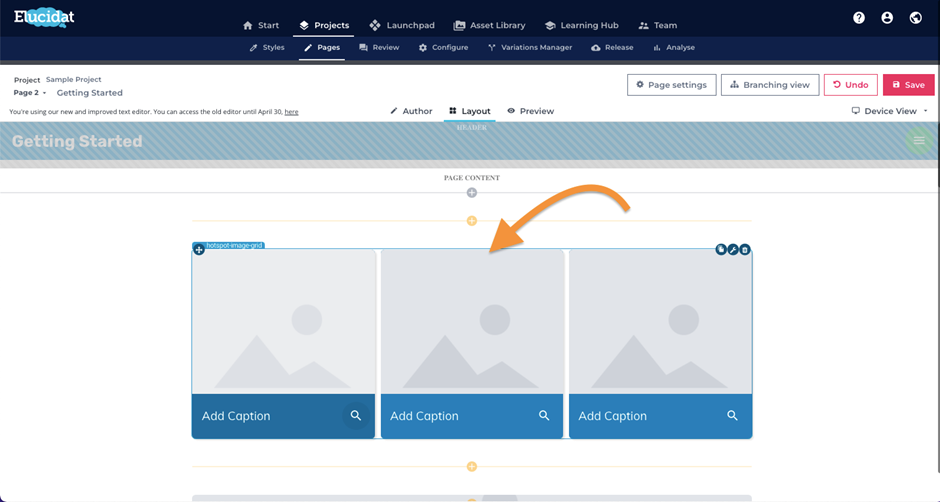This screenshot has height=502, width=940.
Task: Open Variations Manager
Action: 530,47
